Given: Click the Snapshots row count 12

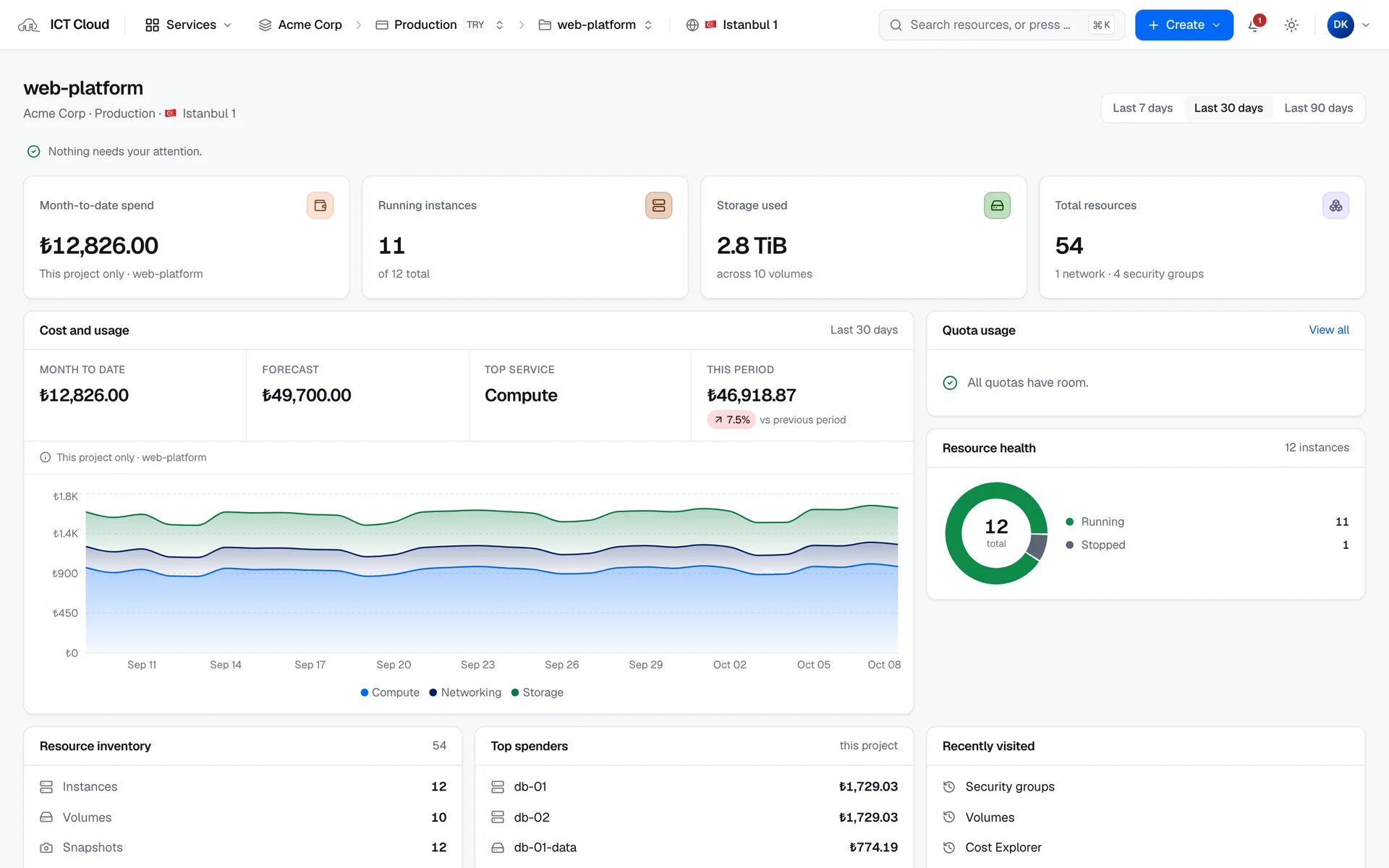Looking at the screenshot, I should 438,848.
